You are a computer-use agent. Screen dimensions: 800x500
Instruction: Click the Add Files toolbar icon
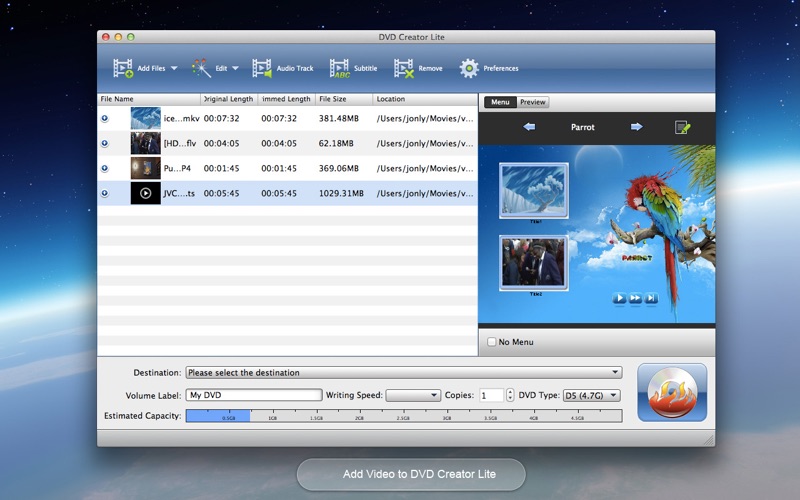point(123,68)
